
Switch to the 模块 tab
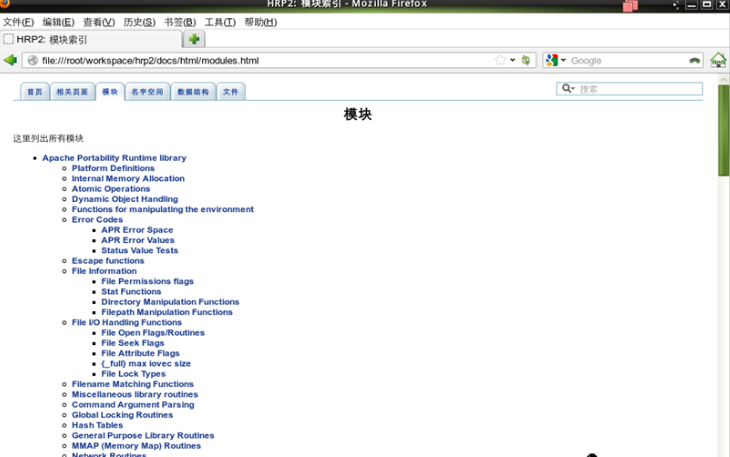coord(110,92)
